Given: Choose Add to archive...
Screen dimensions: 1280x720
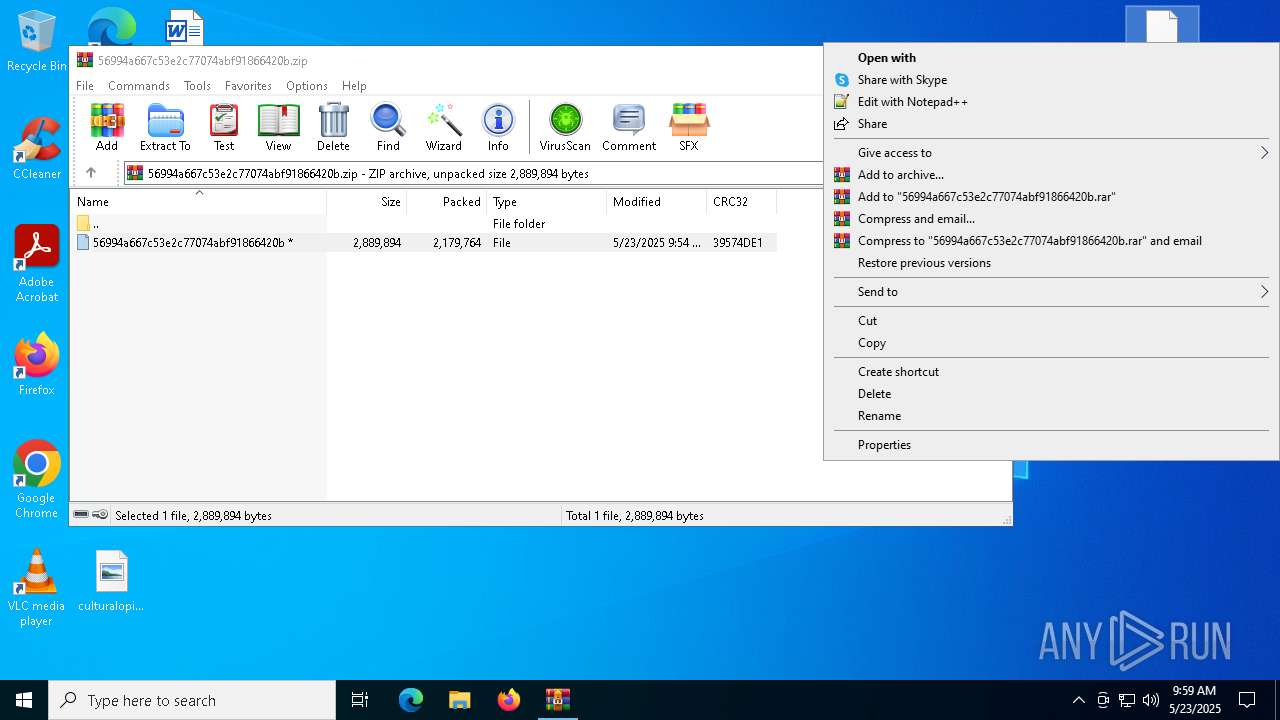Looking at the screenshot, I should 1052,175.
